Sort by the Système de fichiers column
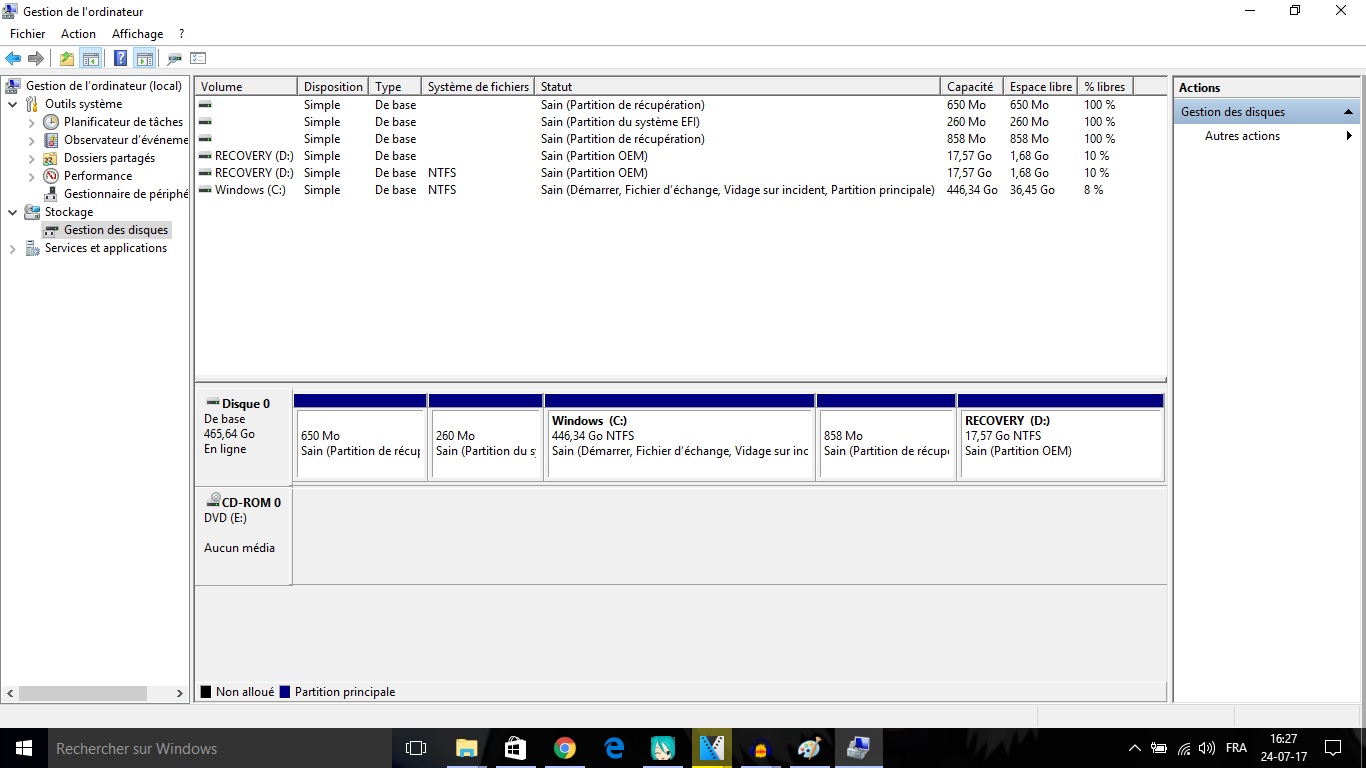Screen dimensions: 1366x768 tap(478, 87)
